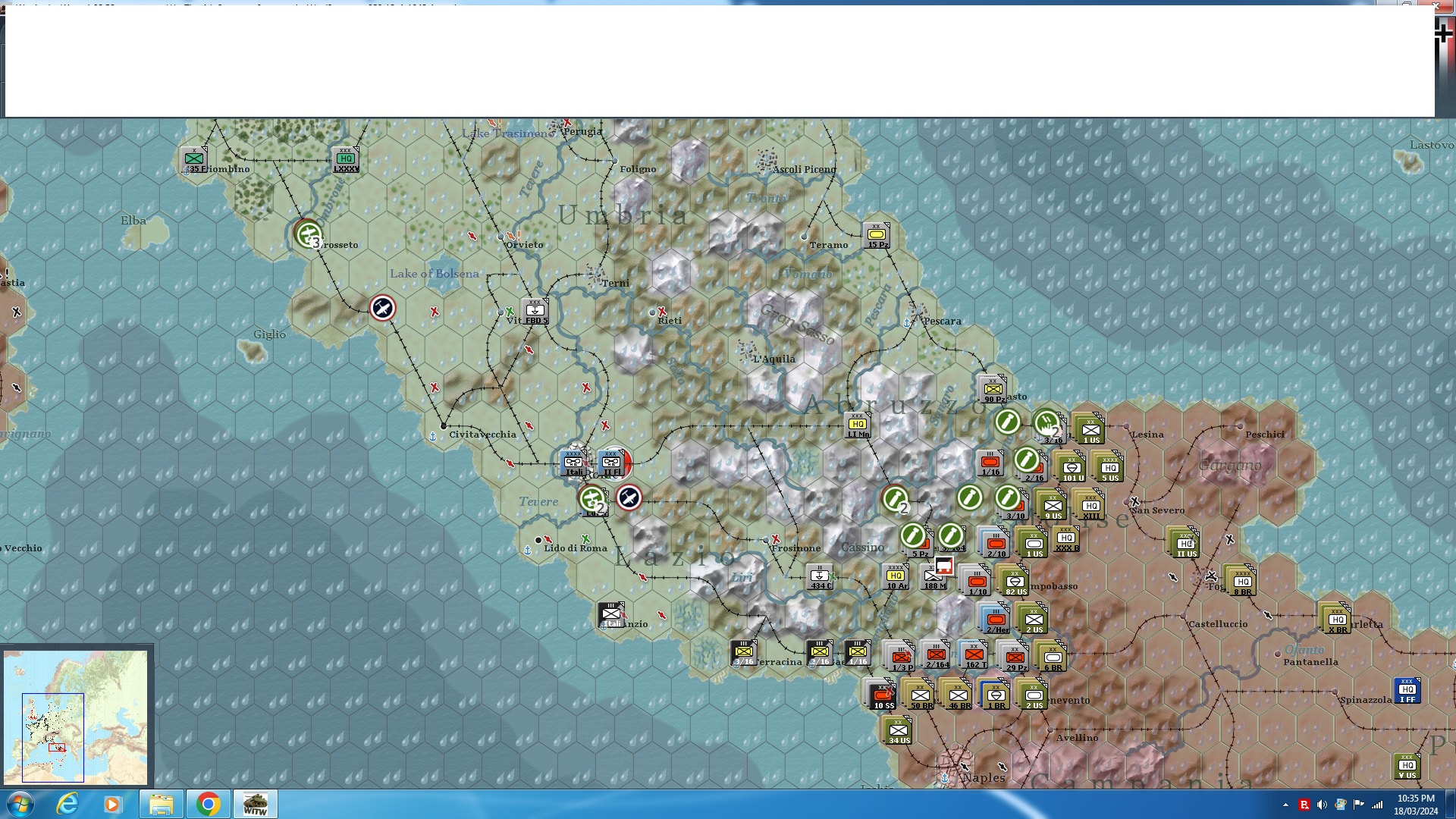This screenshot has height=819, width=1456.
Task: Select the Italian unit counter at Anzio
Action: (x=611, y=615)
